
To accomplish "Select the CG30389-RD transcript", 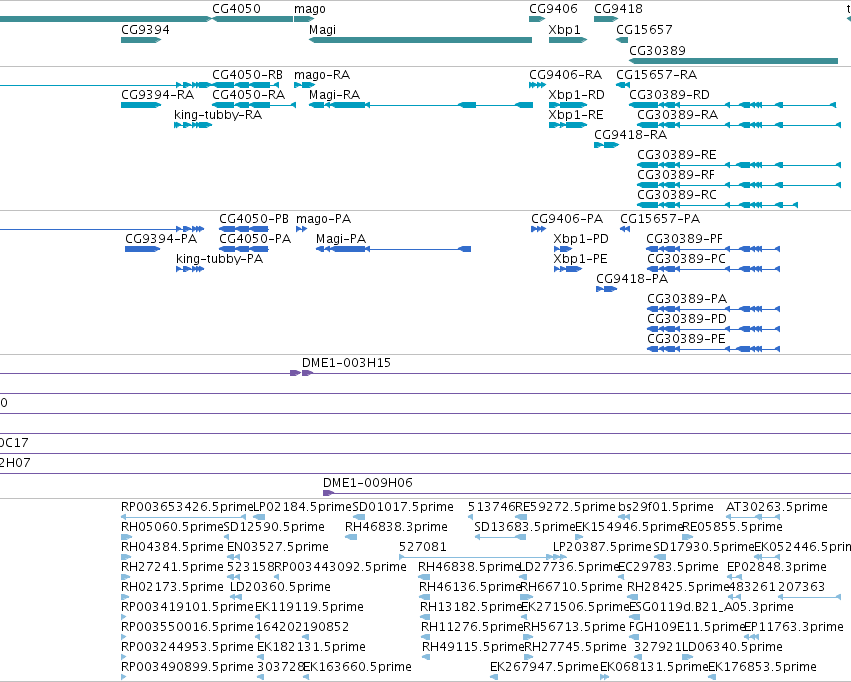I will [732, 105].
